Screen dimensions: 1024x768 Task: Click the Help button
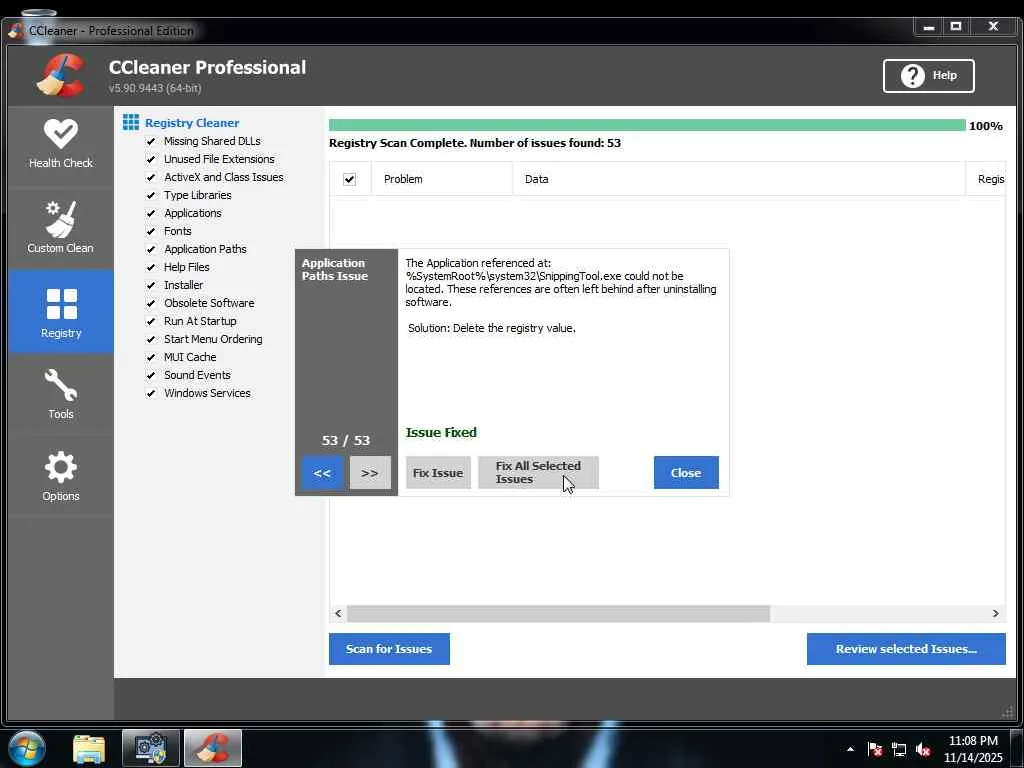pos(929,76)
